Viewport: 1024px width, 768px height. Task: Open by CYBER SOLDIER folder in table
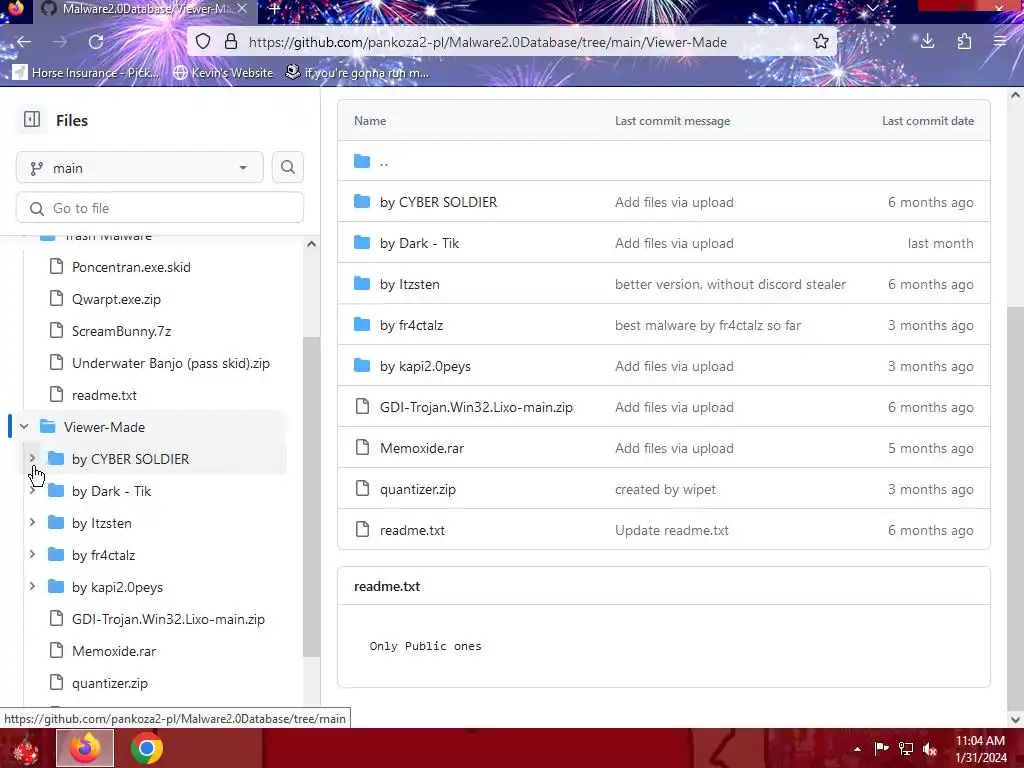pos(438,202)
